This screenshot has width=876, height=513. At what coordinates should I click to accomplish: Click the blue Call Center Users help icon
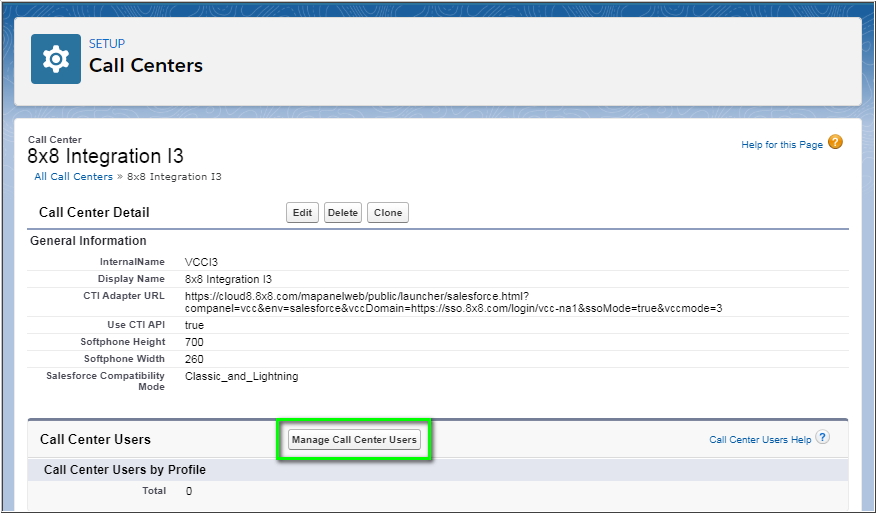point(822,438)
